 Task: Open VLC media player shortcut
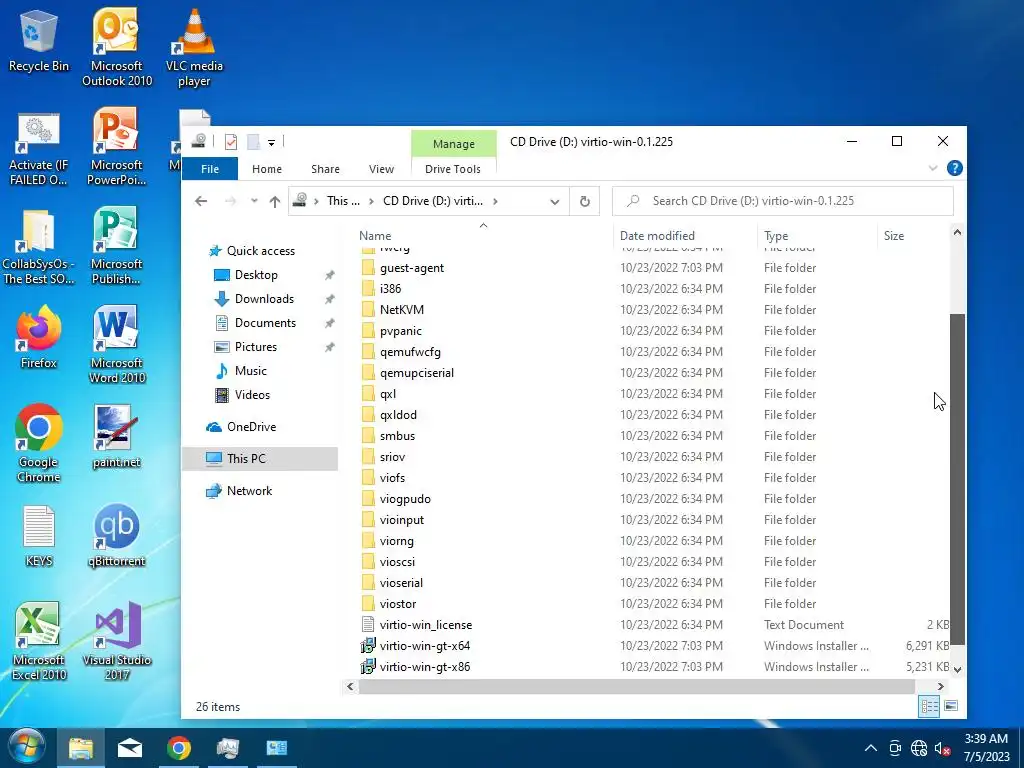(194, 47)
